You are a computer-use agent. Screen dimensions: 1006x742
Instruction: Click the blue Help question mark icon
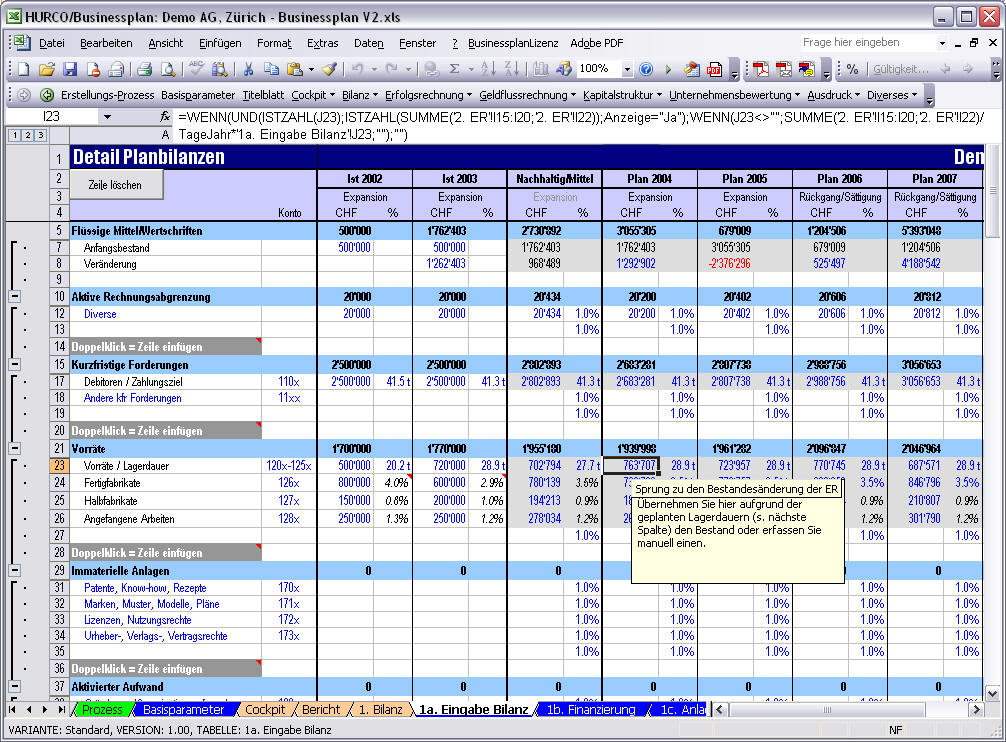pos(645,69)
